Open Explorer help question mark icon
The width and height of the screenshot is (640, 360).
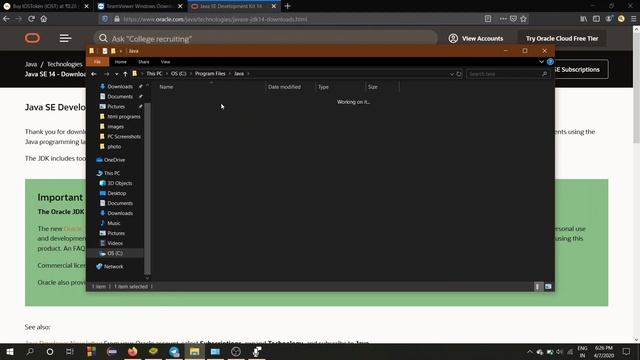(550, 62)
